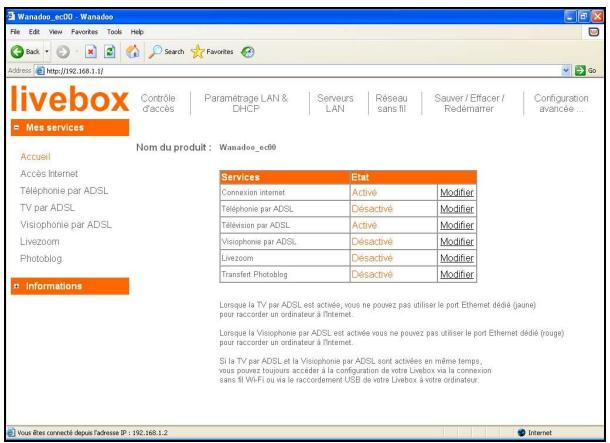This screenshot has height=443, width=610.
Task: Expand the address bar dropdown arrow
Action: 566,70
